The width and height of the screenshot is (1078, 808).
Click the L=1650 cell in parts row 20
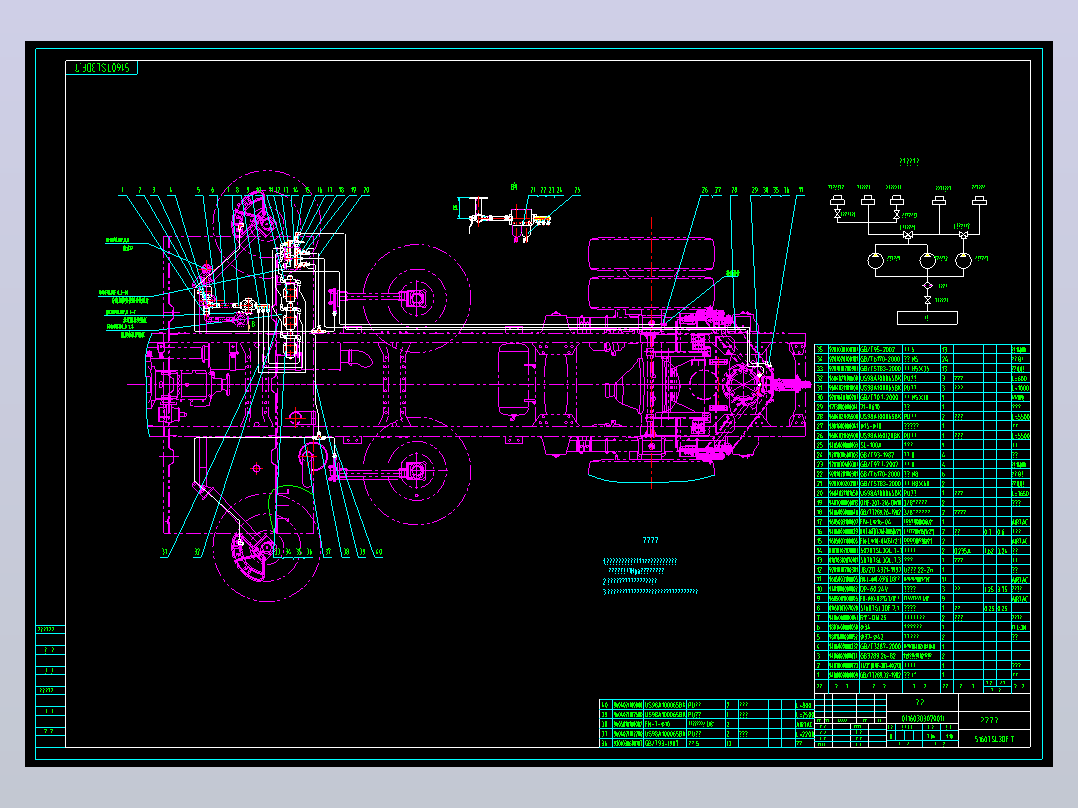[1020, 494]
